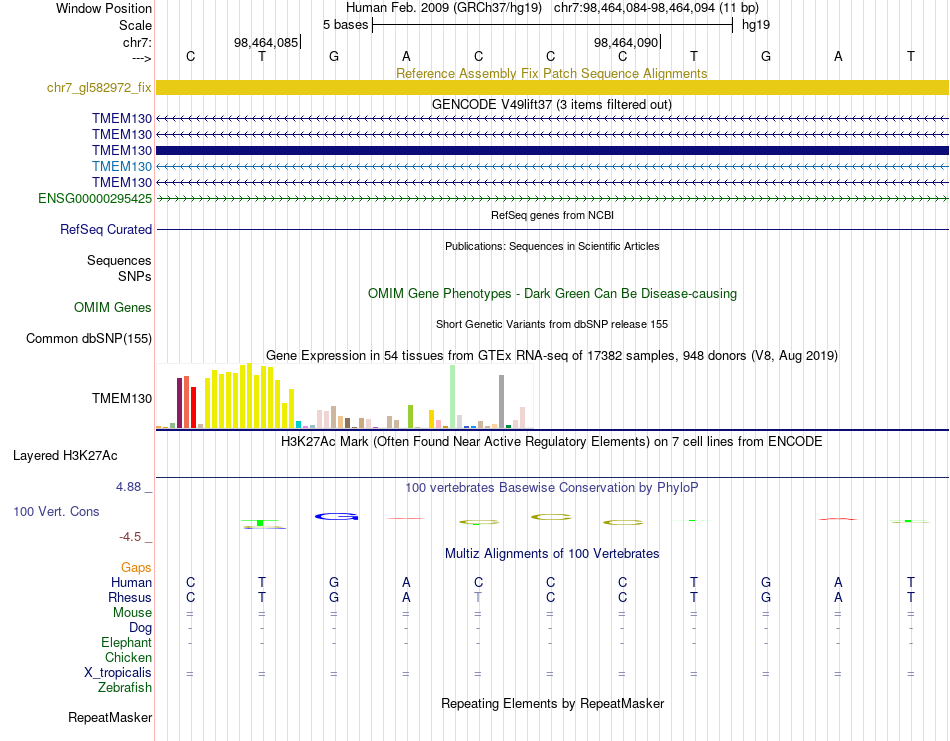Image resolution: width=950 pixels, height=741 pixels.
Task: Open the ENSG00000295425 gene label
Action: (95, 198)
